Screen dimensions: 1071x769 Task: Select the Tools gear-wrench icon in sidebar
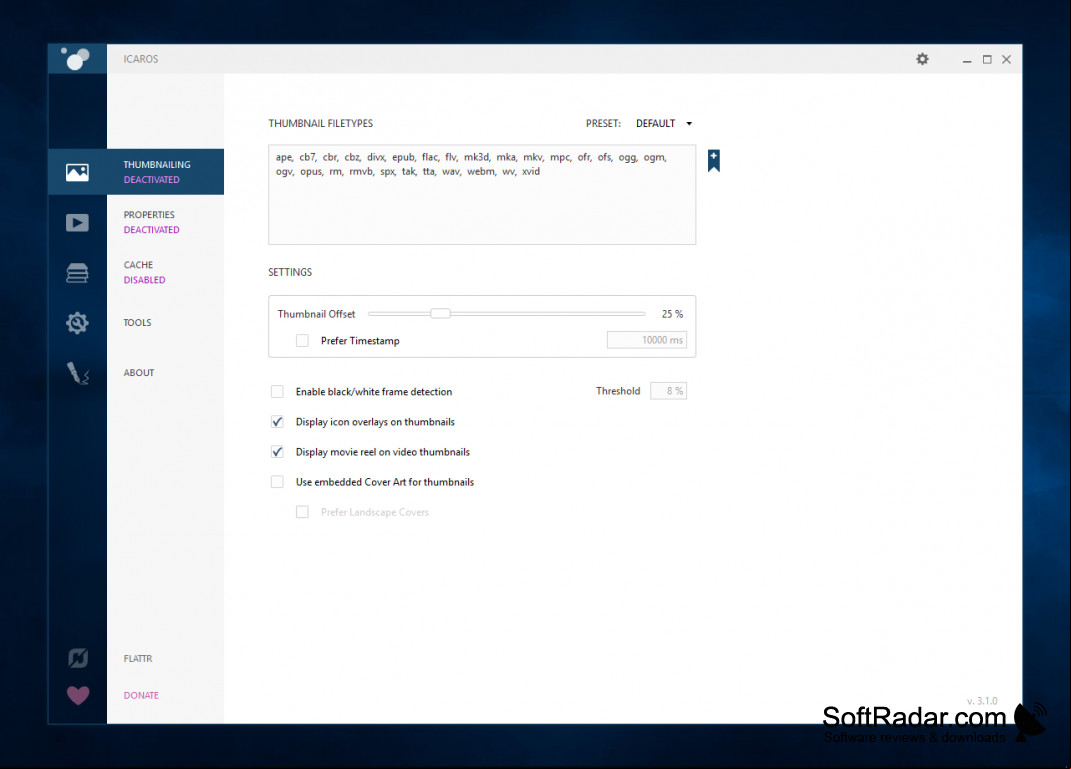(77, 322)
